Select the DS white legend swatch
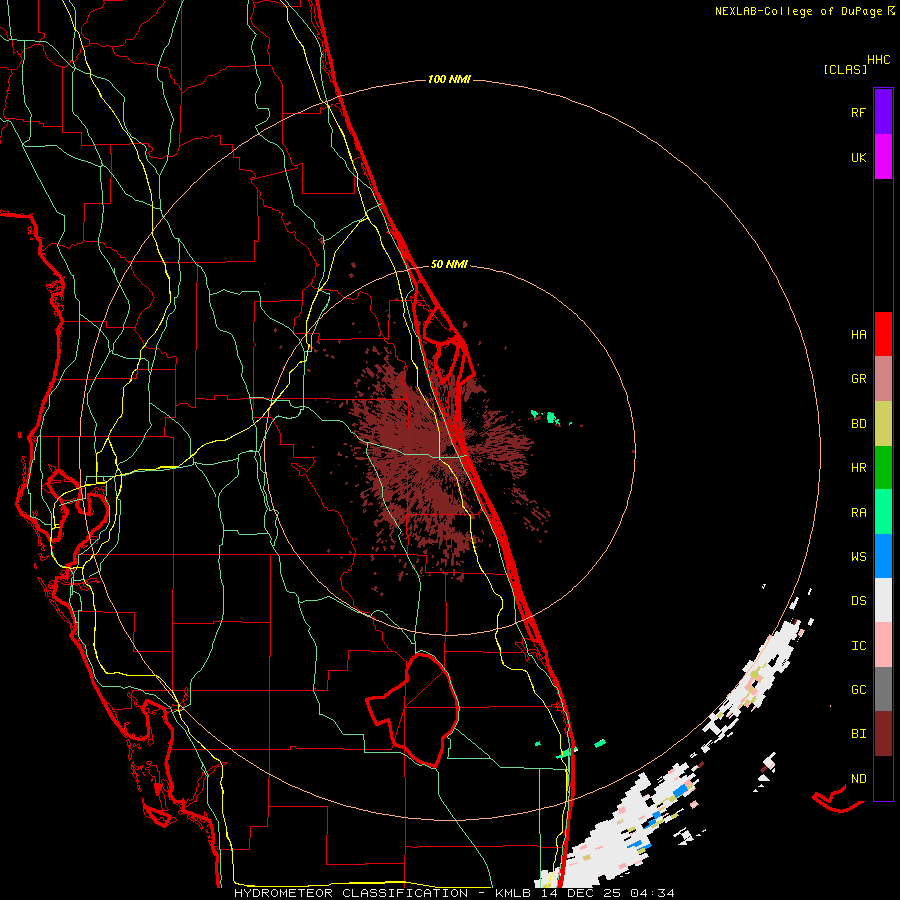 [883, 600]
